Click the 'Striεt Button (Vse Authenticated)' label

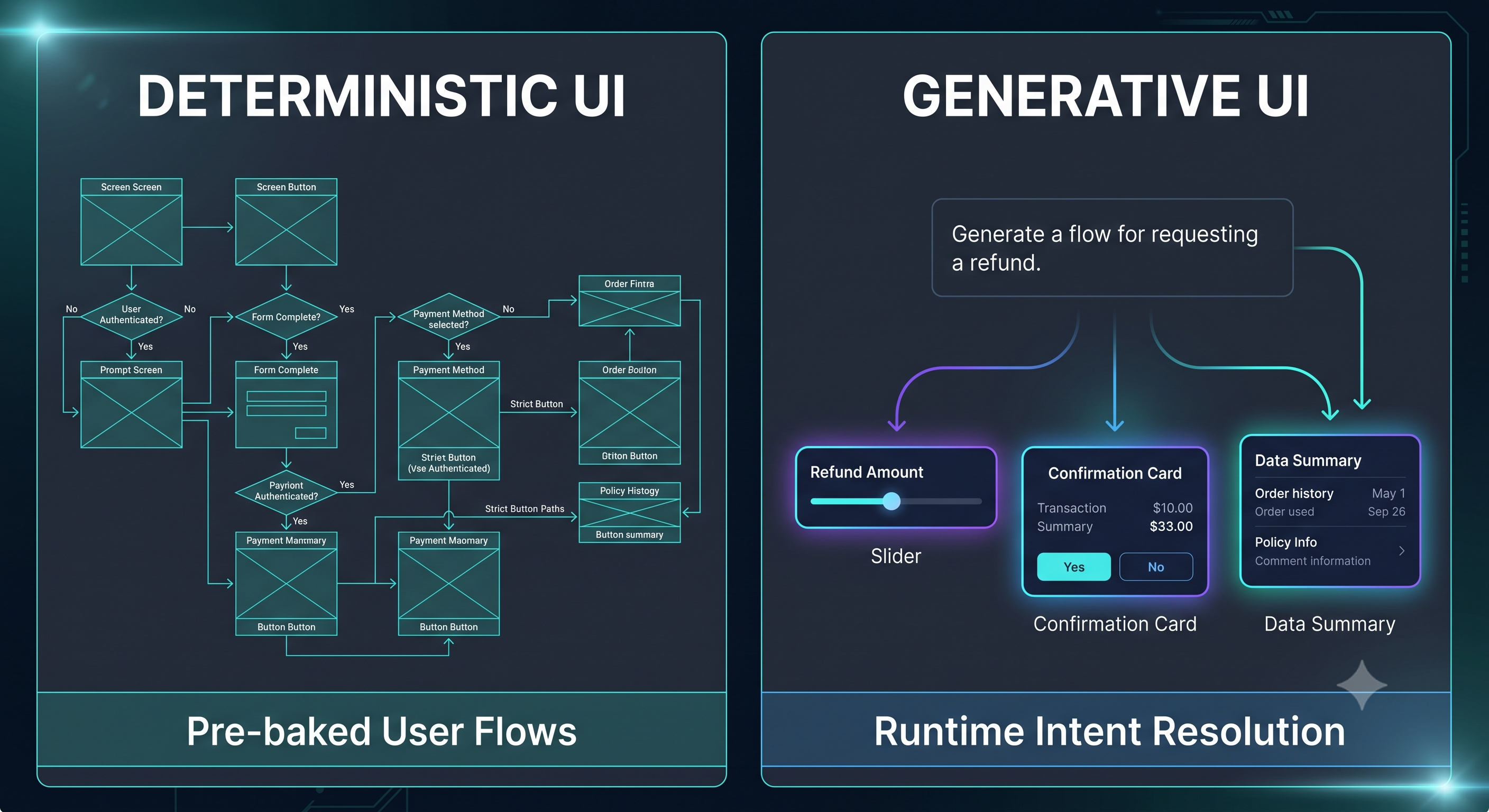pyautogui.click(x=448, y=463)
